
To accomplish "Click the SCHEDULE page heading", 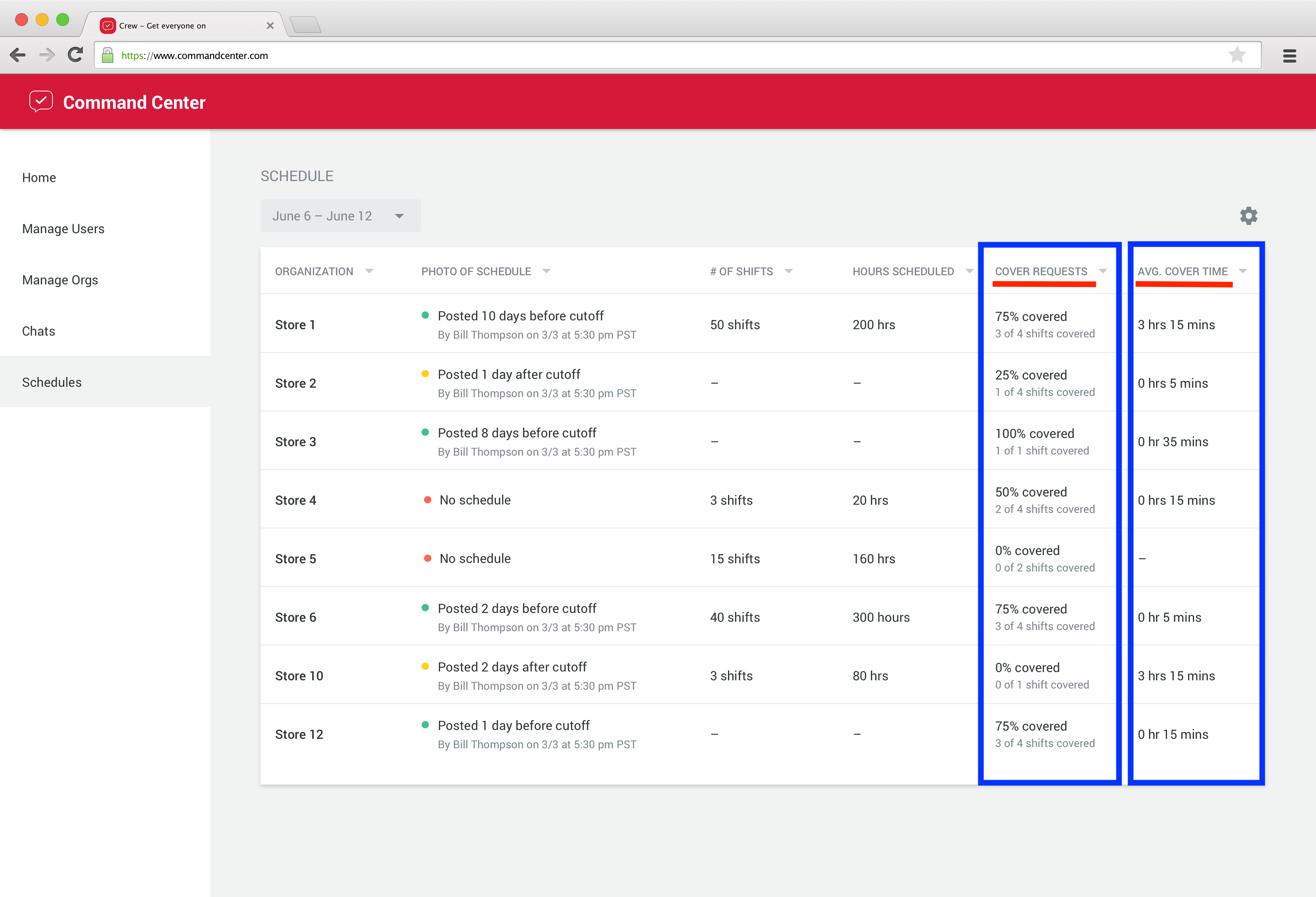I will coord(297,176).
